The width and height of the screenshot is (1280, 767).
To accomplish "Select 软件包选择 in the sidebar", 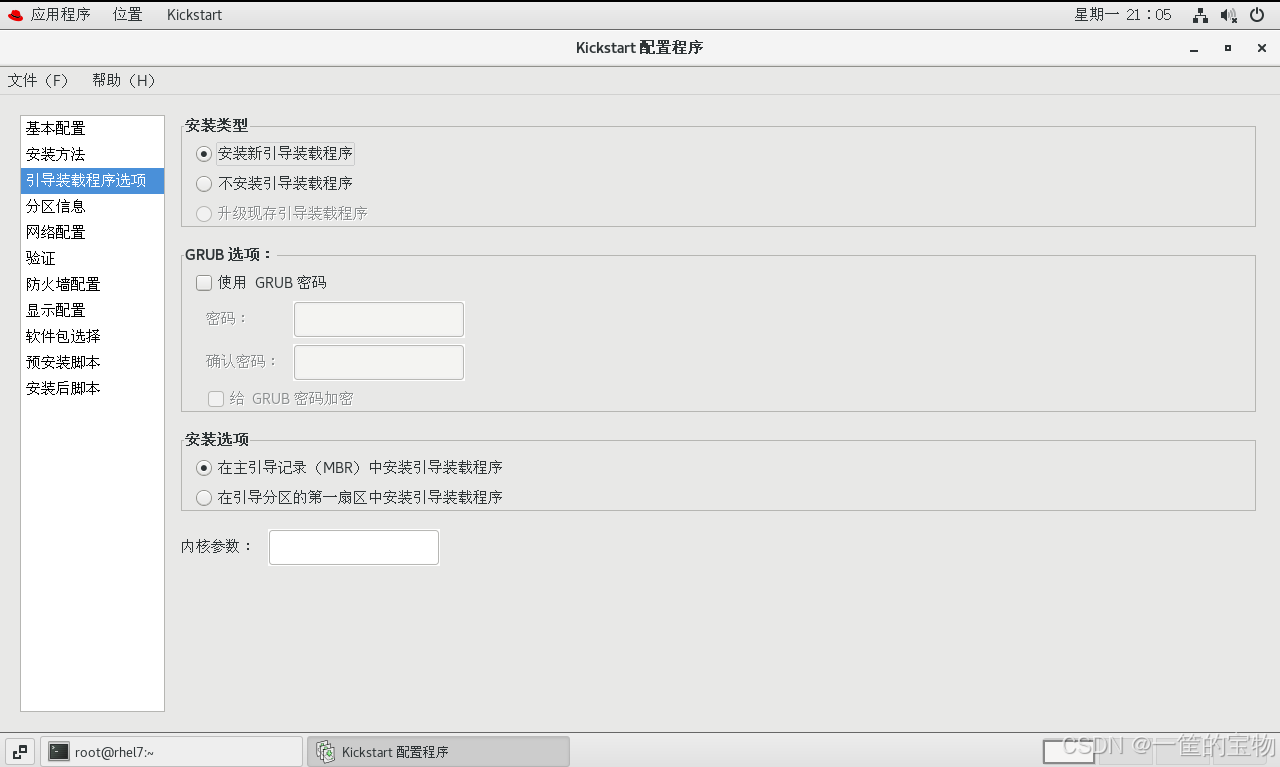I will click(92, 336).
